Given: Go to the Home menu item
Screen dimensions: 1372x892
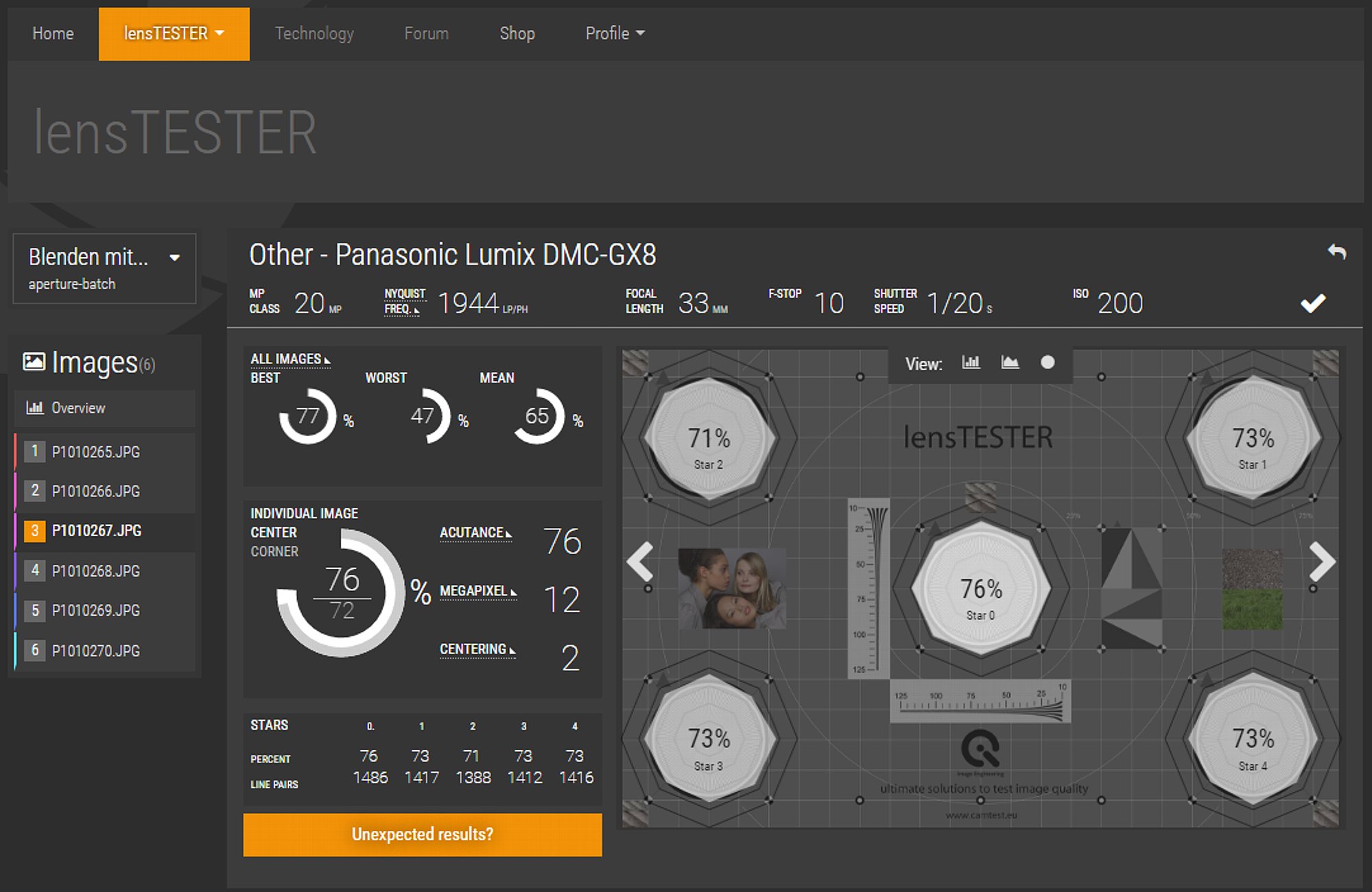Looking at the screenshot, I should coord(53,34).
